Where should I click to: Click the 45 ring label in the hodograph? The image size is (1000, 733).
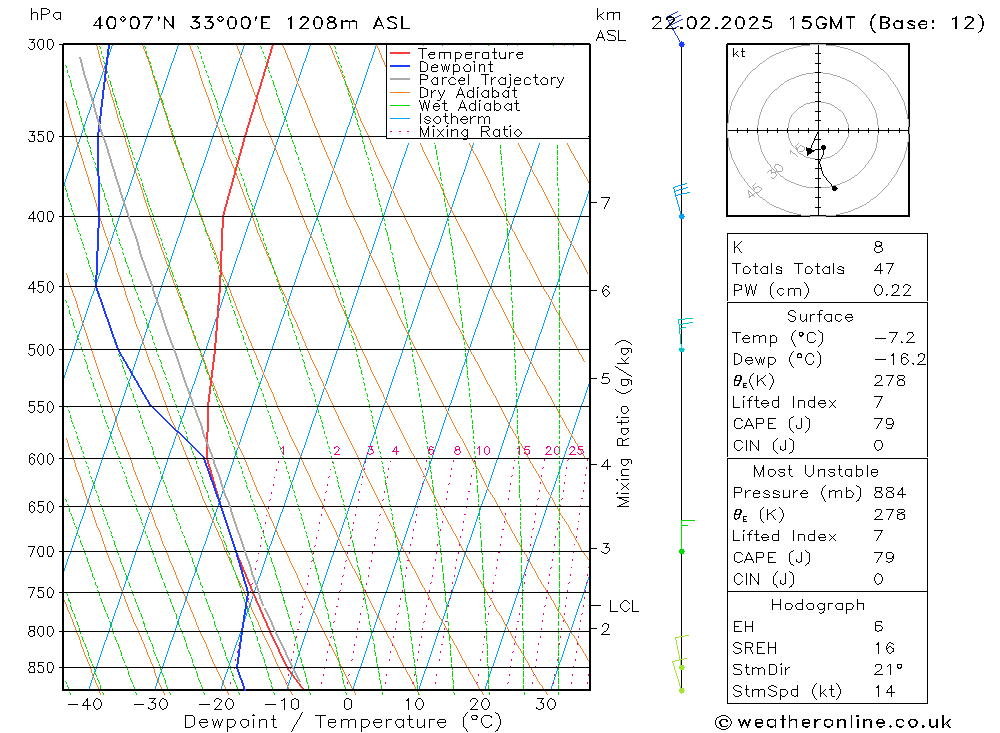click(x=754, y=190)
